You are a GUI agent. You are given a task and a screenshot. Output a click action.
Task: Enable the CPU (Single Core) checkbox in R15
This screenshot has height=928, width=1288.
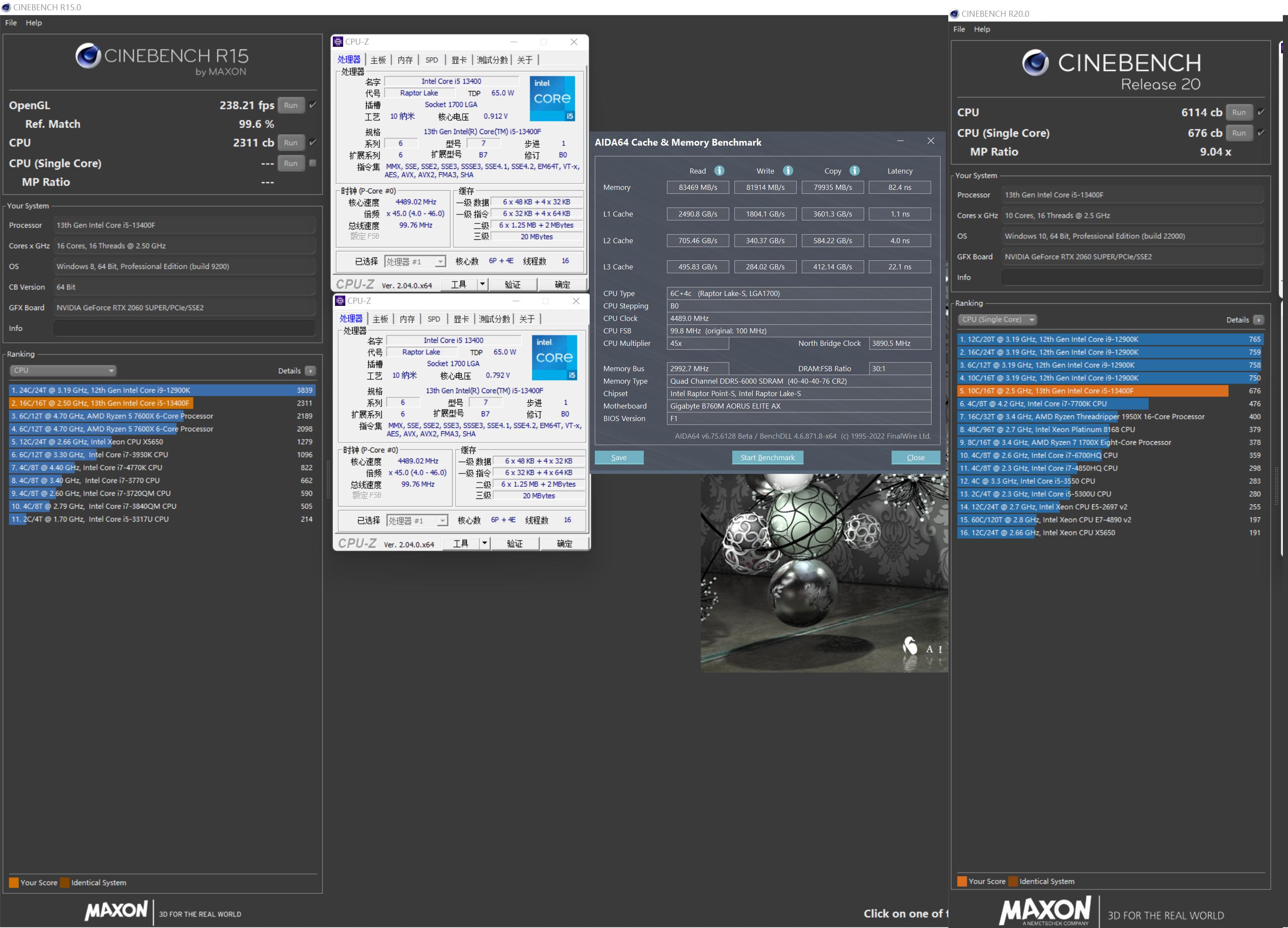point(312,163)
